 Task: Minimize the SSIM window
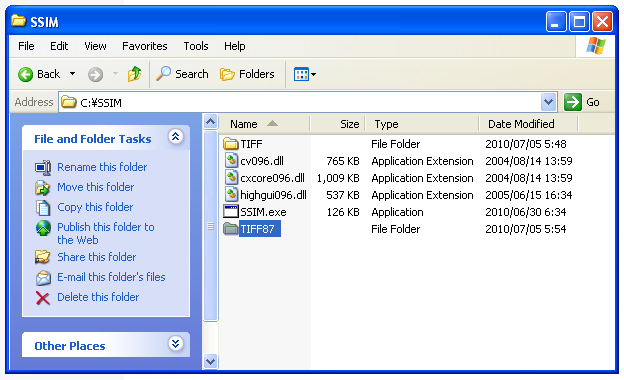pos(556,21)
